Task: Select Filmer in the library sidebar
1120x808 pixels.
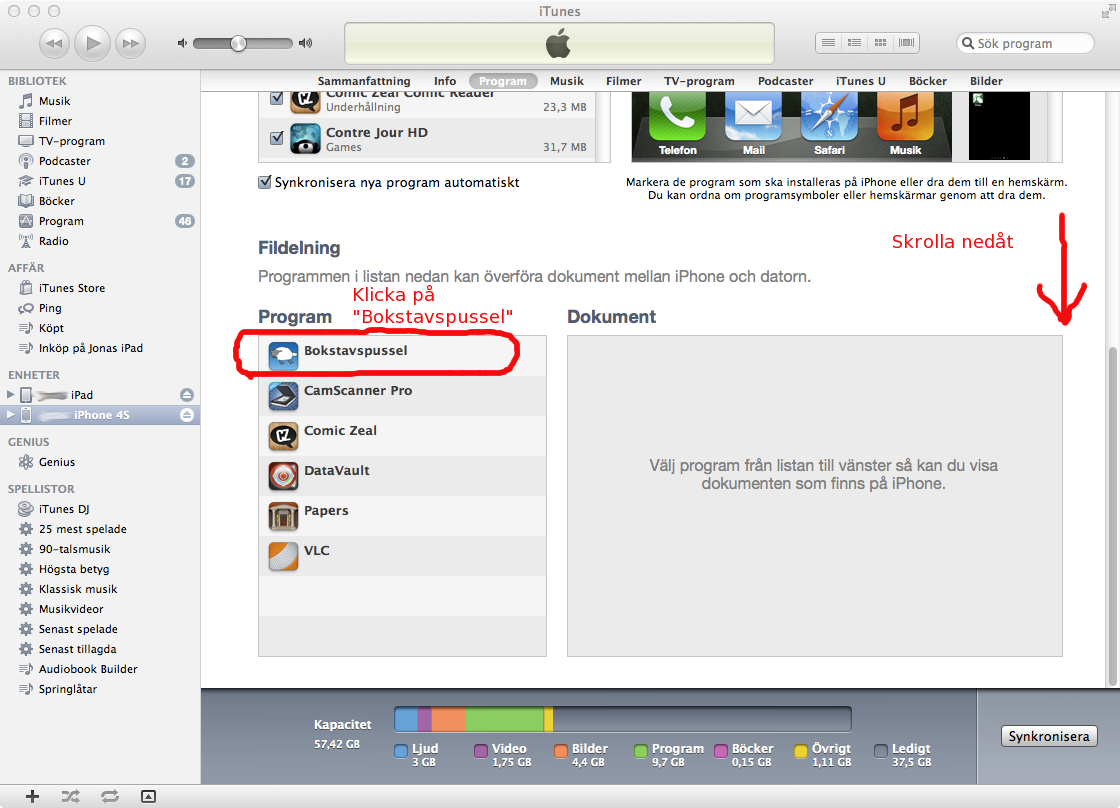Action: point(100,121)
